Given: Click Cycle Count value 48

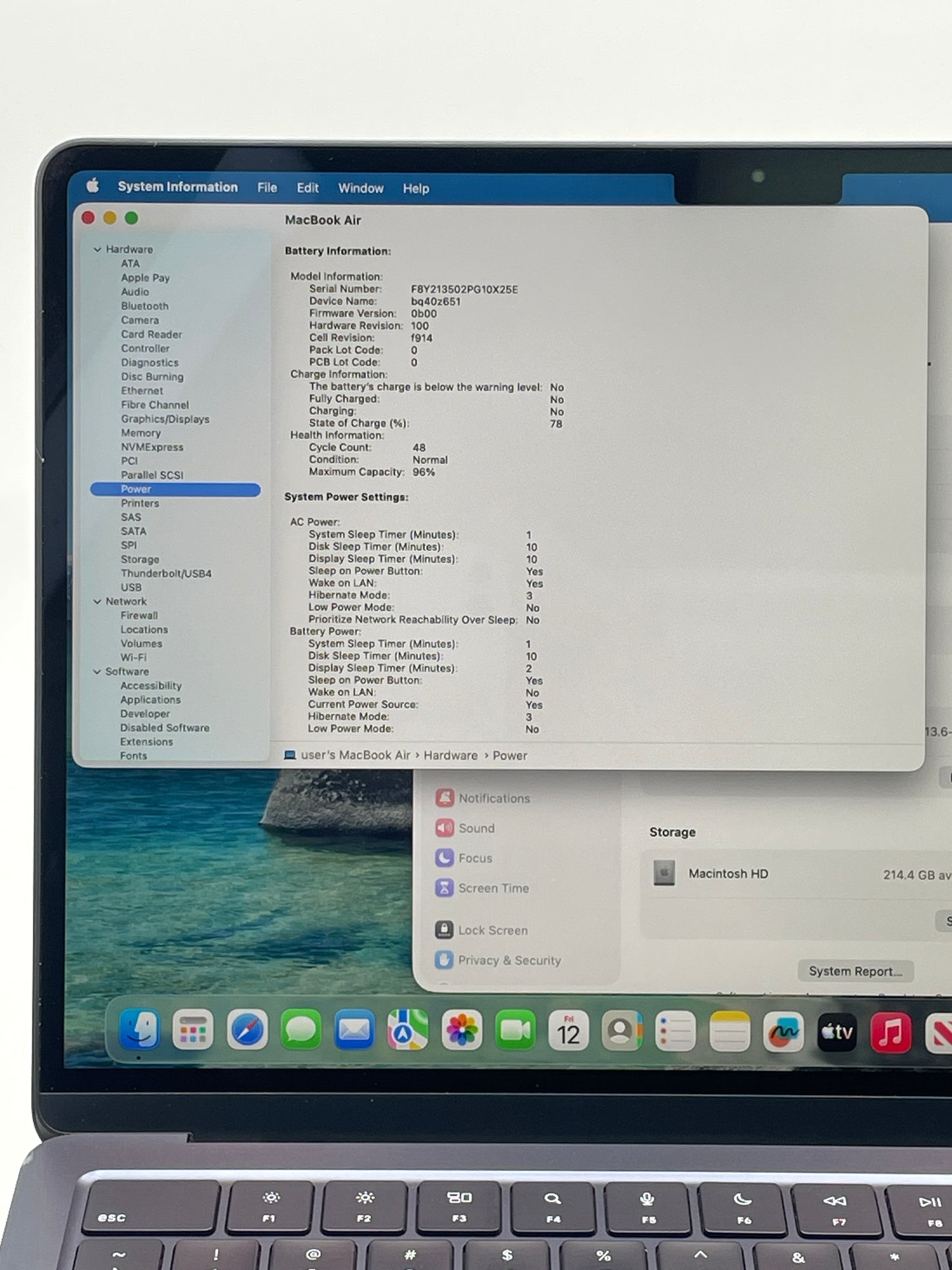Looking at the screenshot, I should click(419, 447).
